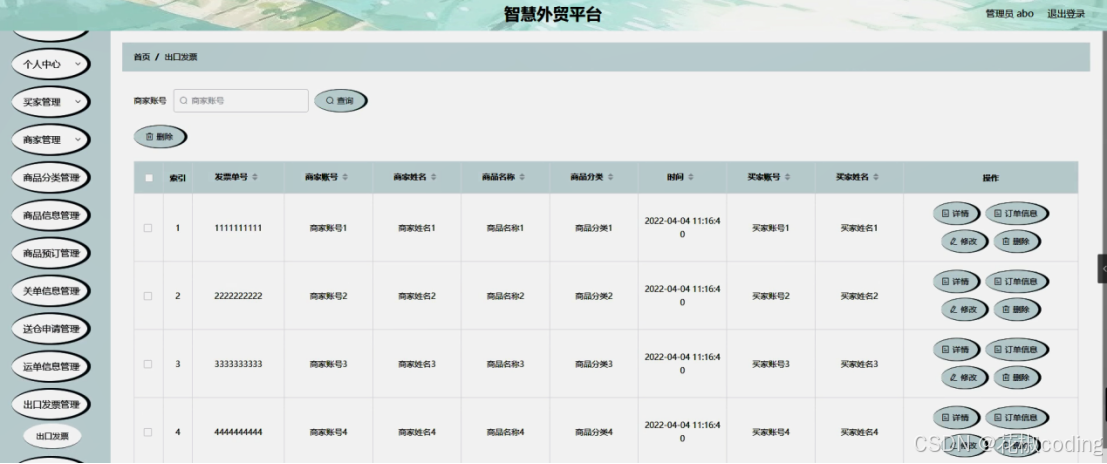Click cell 商家账号1 in row 1
Screen dimensions: 1107x464
pyautogui.click(x=328, y=228)
